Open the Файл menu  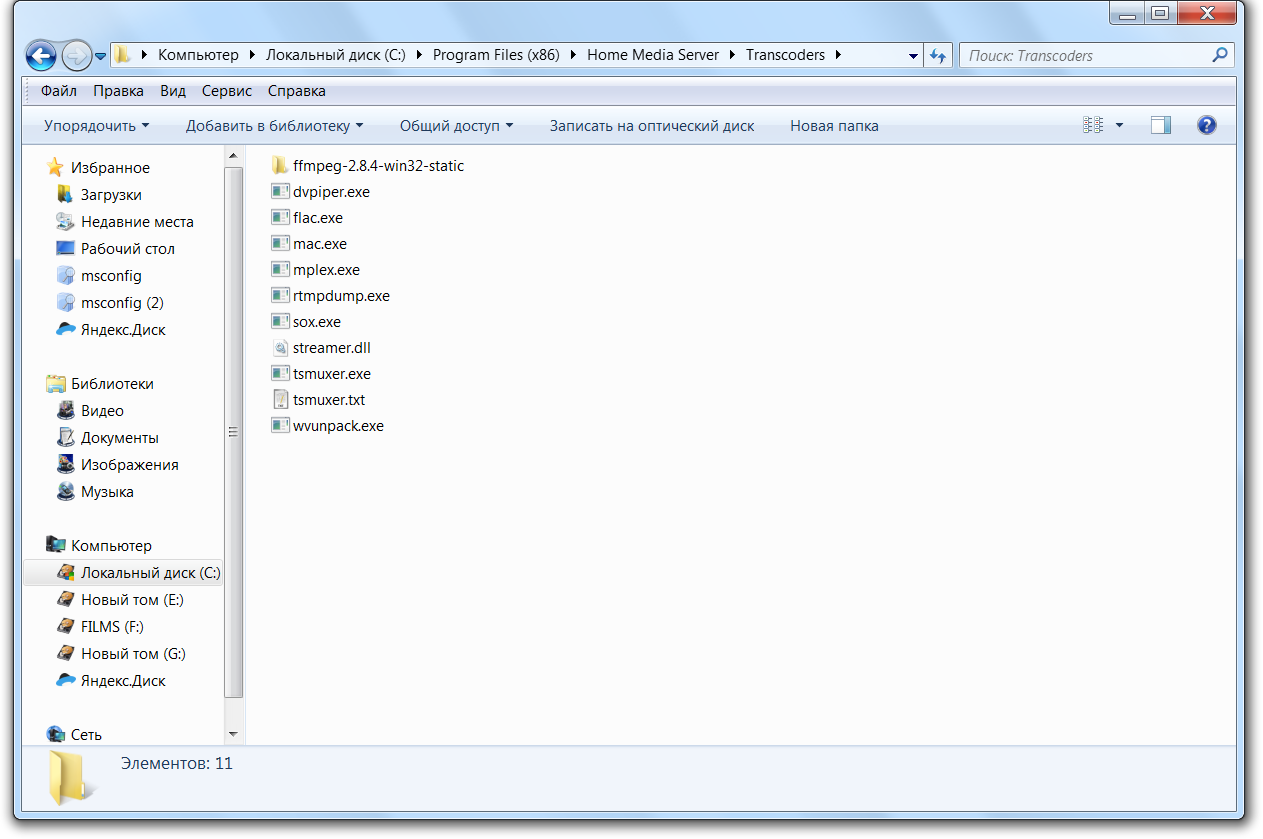click(x=59, y=91)
